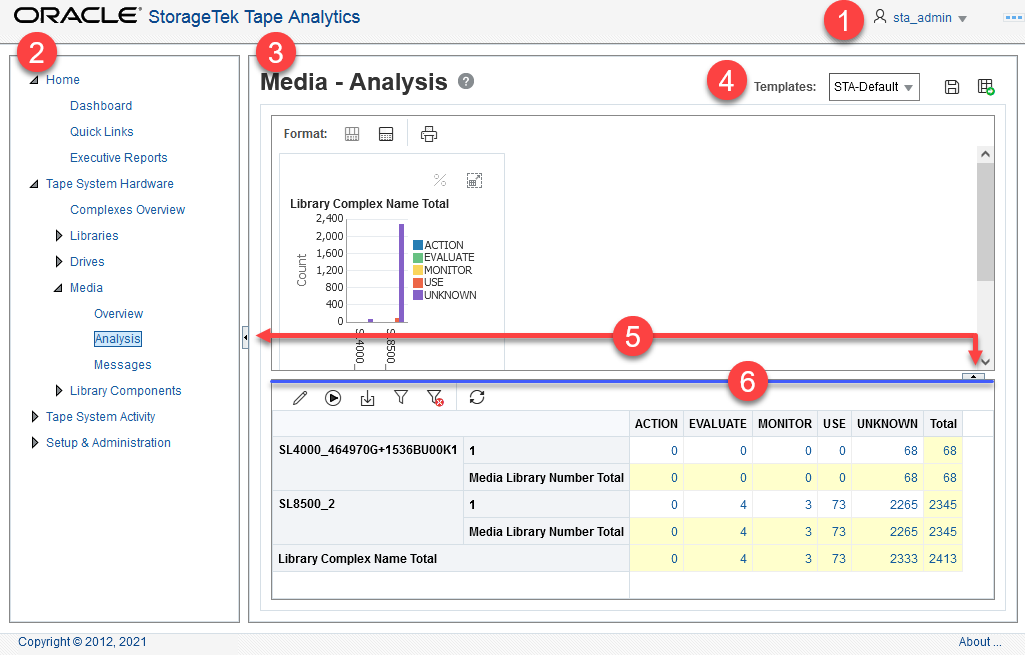Click the add table template icon
This screenshot has height=655, width=1025.
tap(986, 86)
